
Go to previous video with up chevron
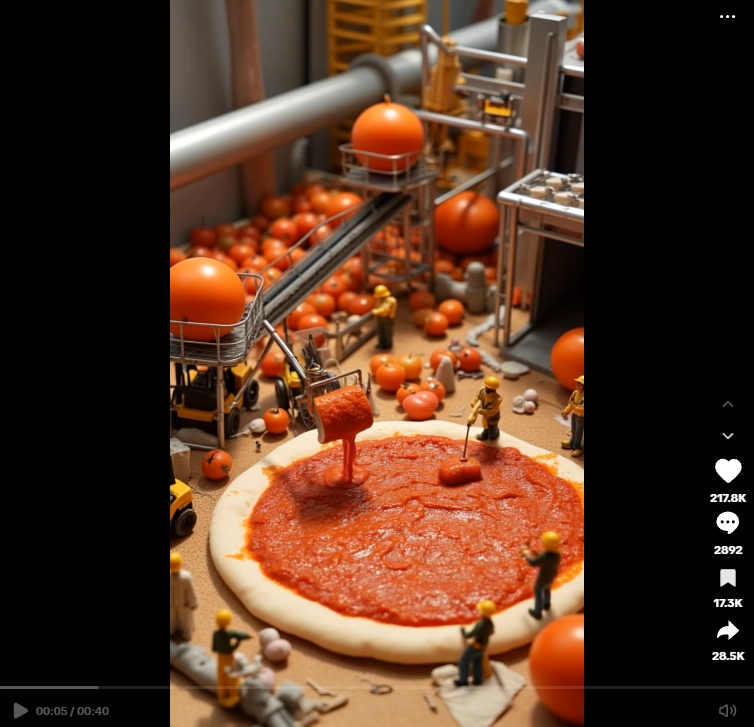(x=728, y=404)
